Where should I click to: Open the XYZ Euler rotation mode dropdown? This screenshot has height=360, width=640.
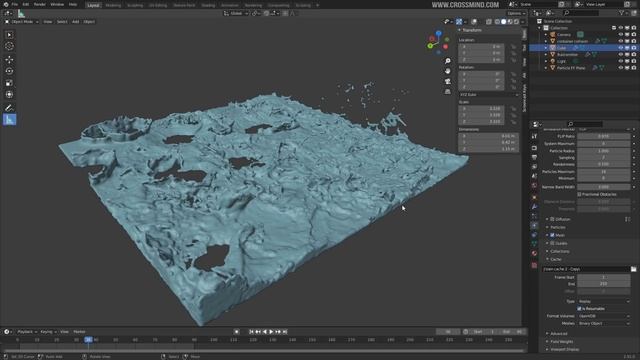click(x=489, y=95)
